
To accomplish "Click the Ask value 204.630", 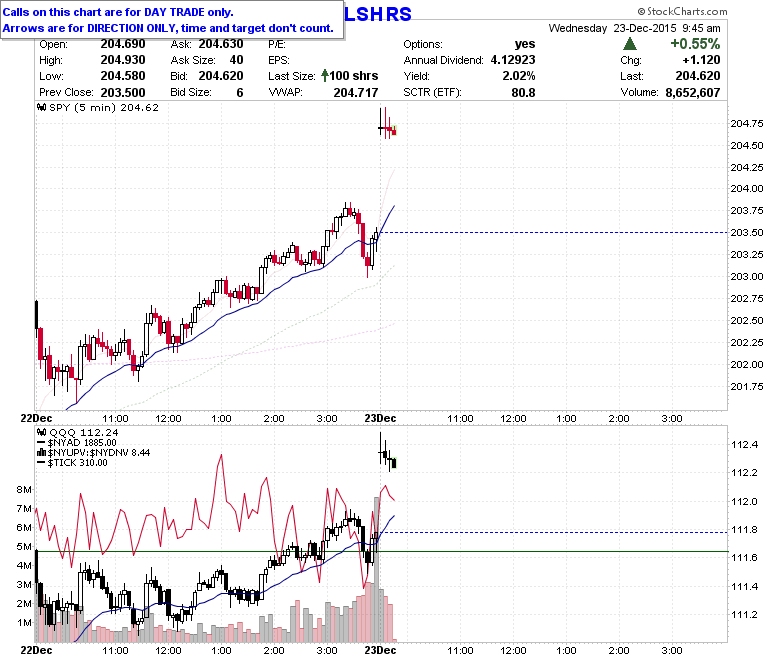I will [x=221, y=44].
